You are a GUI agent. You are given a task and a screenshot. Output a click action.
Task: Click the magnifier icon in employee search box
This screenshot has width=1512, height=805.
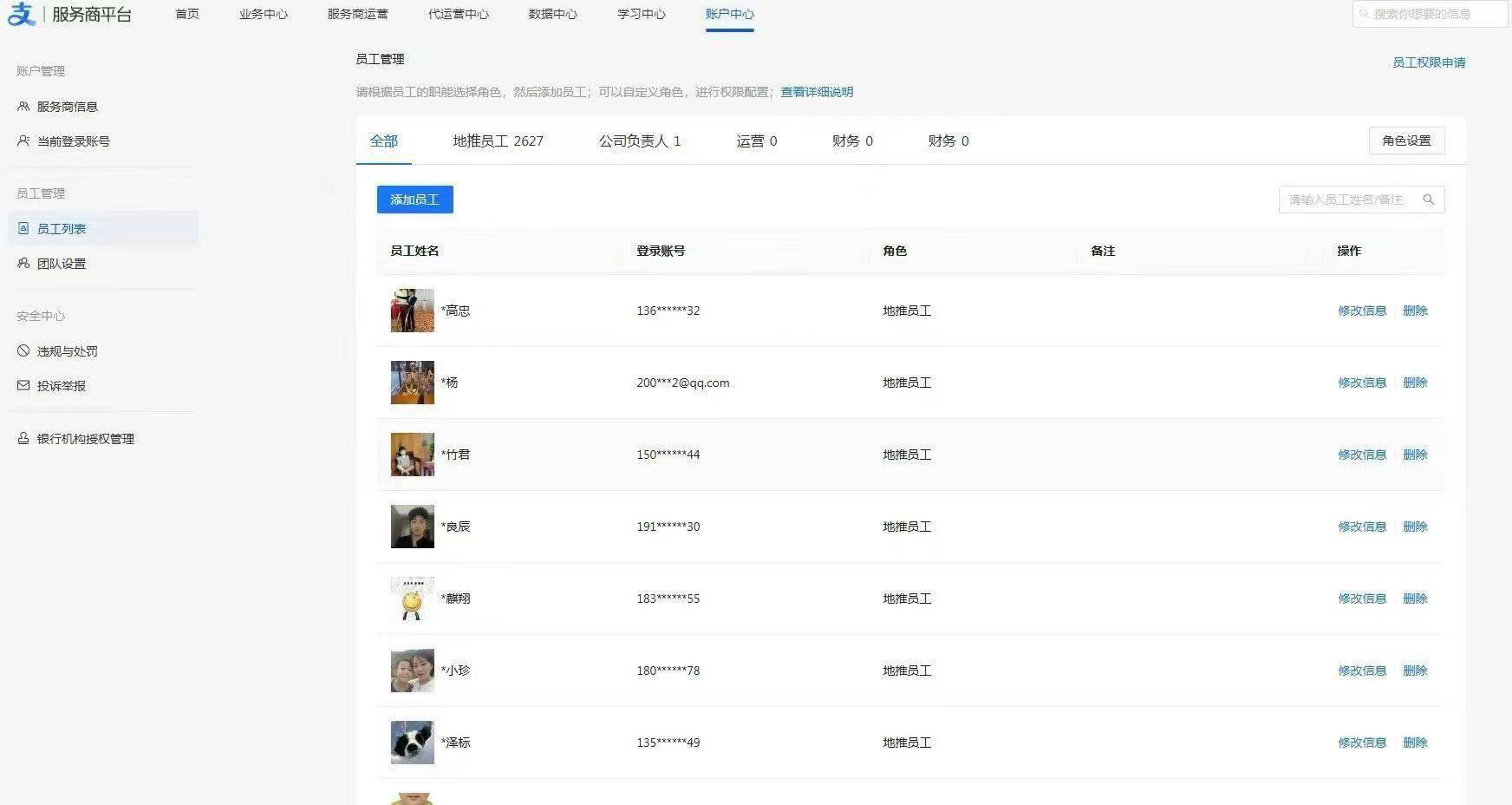point(1429,200)
